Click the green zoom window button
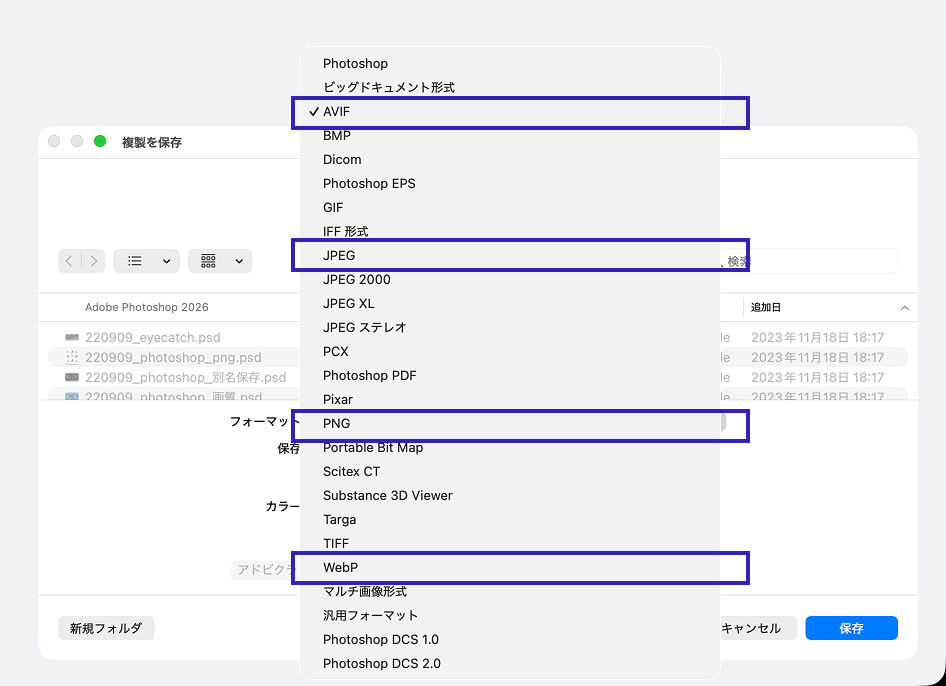Image resolution: width=946 pixels, height=686 pixels. click(100, 142)
